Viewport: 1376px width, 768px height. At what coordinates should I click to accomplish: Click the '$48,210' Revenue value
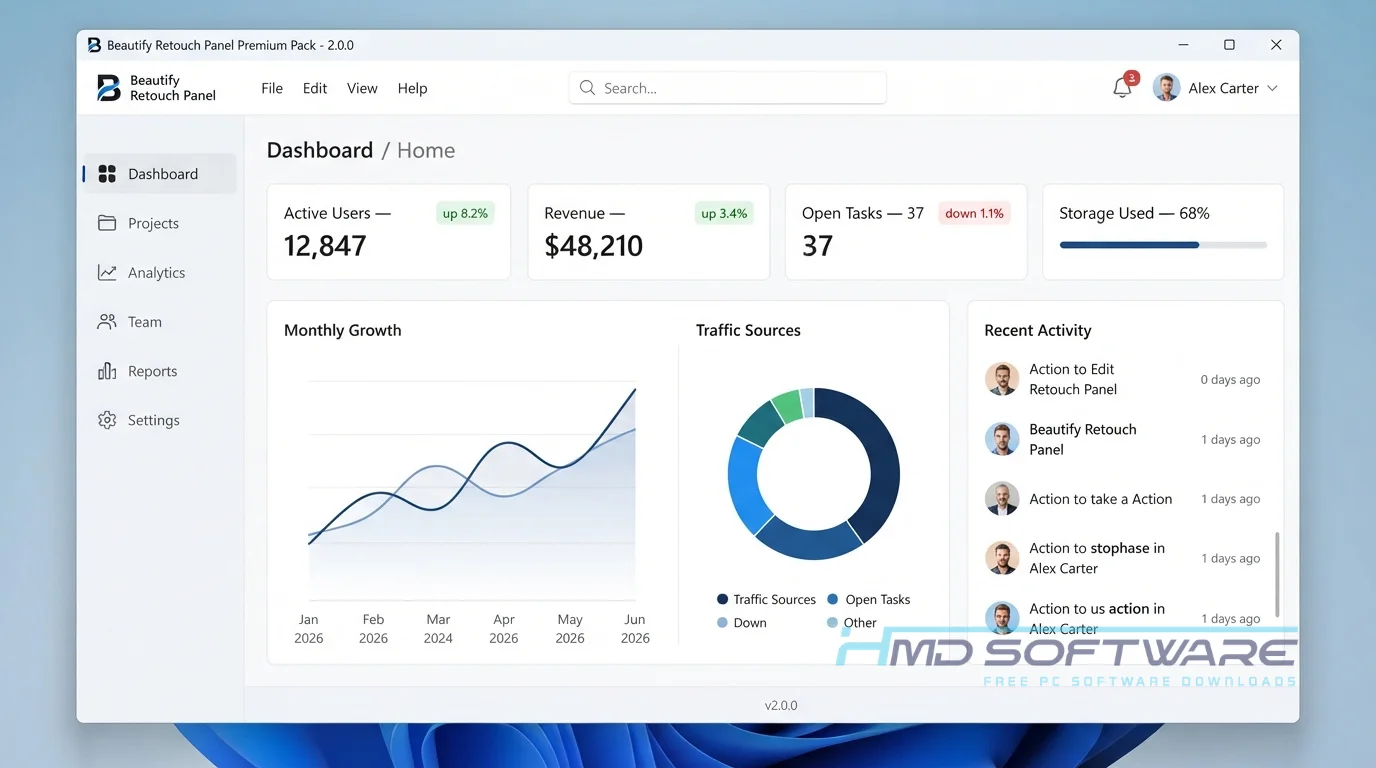coord(594,246)
